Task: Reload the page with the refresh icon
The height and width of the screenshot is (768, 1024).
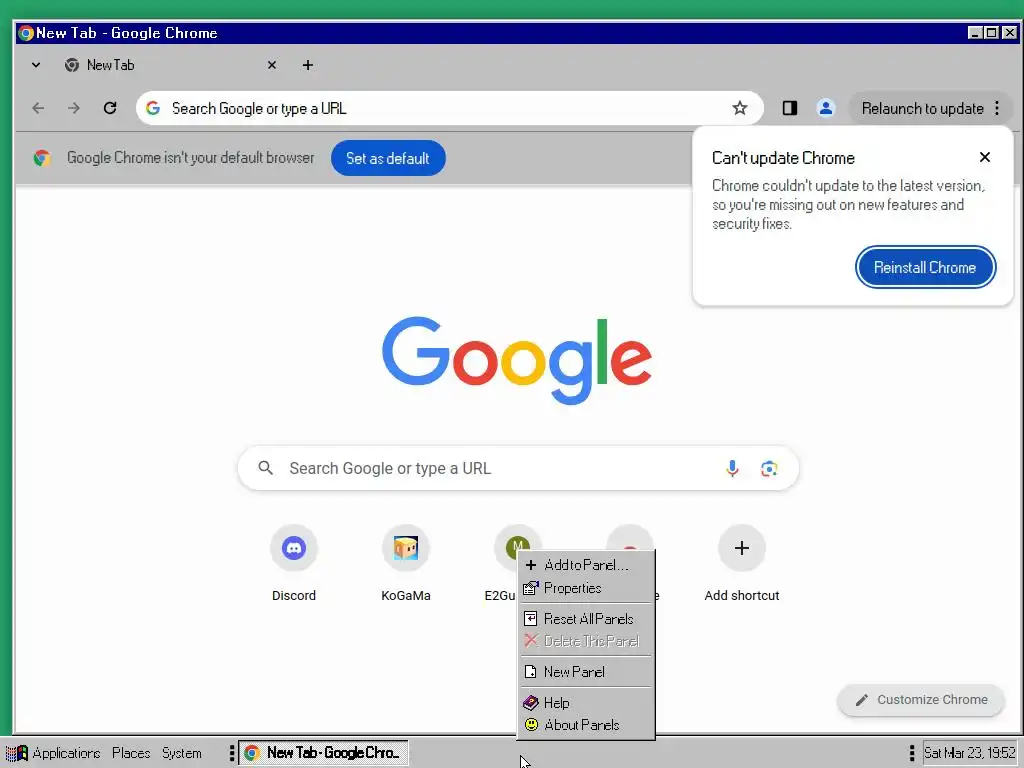Action: click(x=110, y=108)
